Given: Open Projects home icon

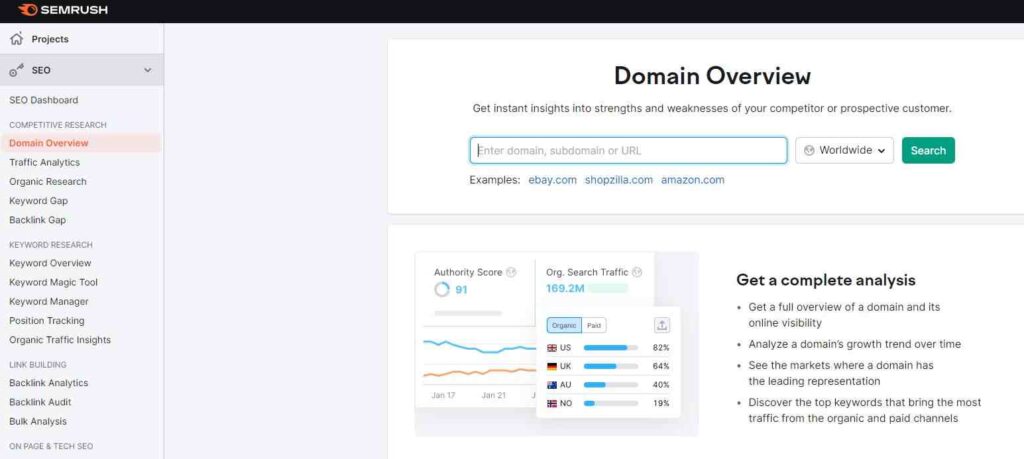Looking at the screenshot, I should [x=17, y=39].
